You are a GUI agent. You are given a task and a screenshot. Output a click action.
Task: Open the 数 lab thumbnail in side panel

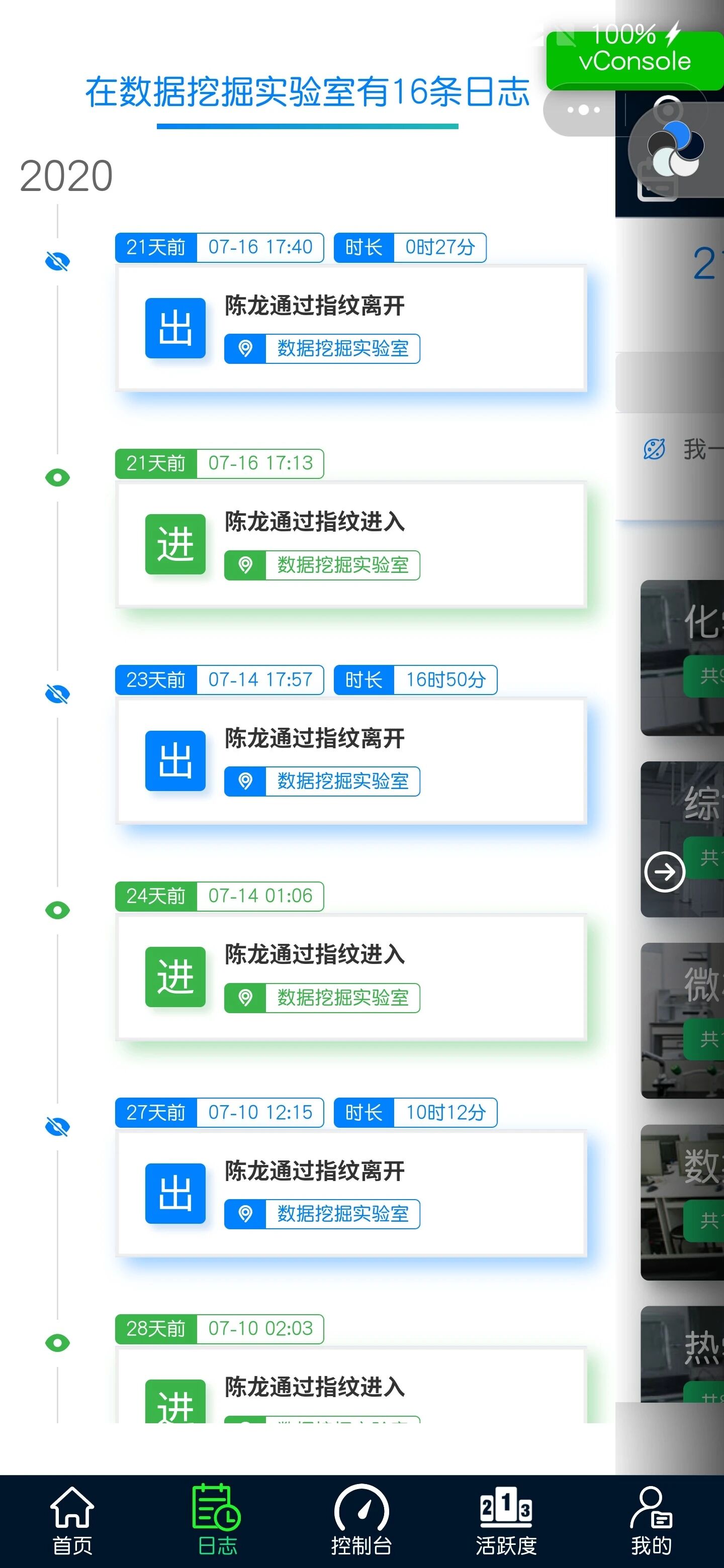pyautogui.click(x=682, y=1202)
